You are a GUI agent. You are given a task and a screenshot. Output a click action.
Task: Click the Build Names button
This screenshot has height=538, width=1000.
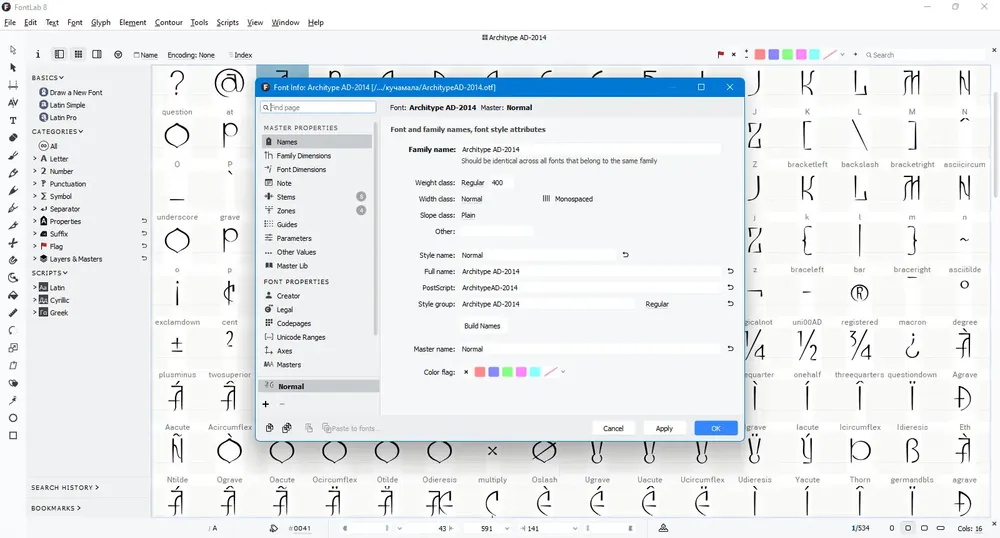click(x=482, y=326)
